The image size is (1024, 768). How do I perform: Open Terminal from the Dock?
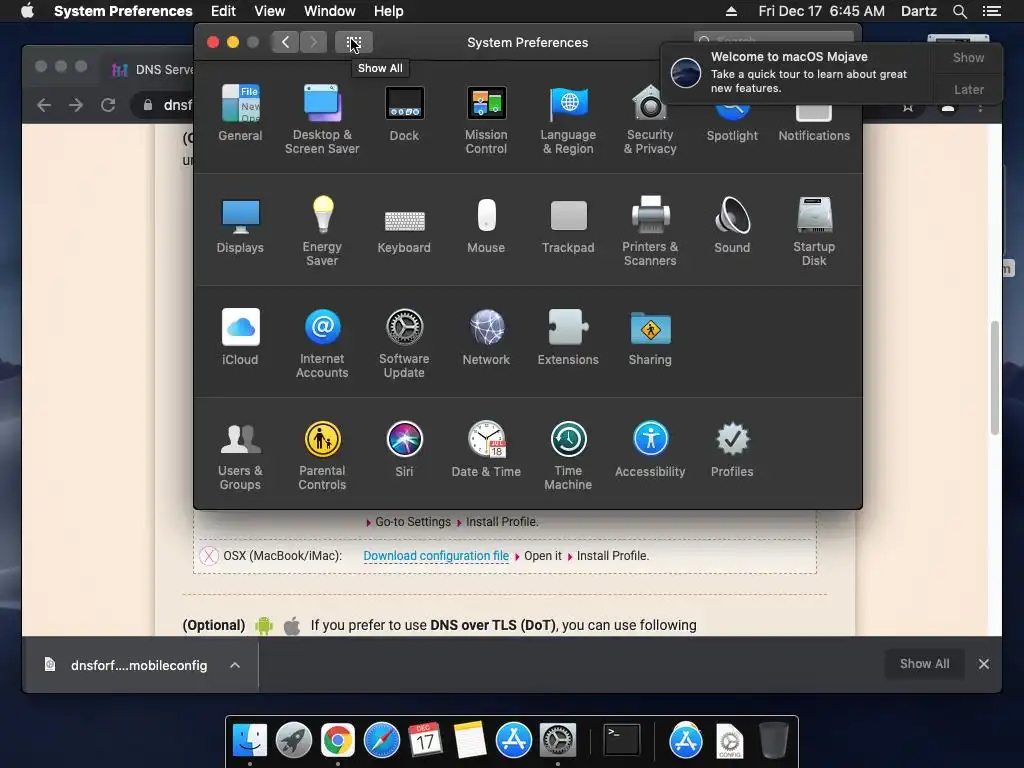click(622, 740)
